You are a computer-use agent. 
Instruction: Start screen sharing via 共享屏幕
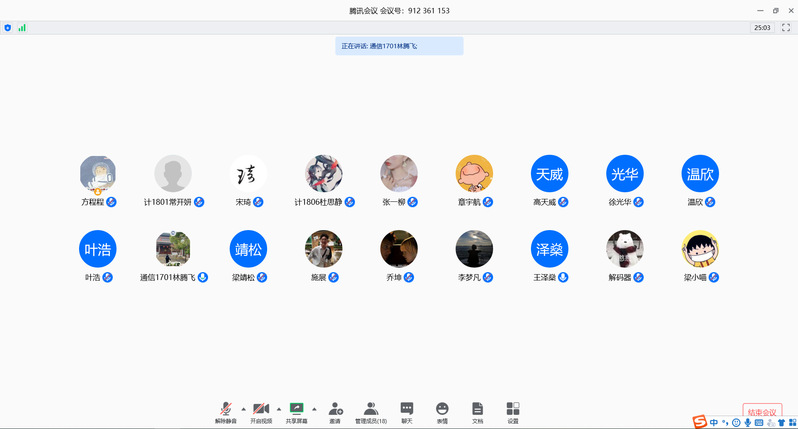296,411
